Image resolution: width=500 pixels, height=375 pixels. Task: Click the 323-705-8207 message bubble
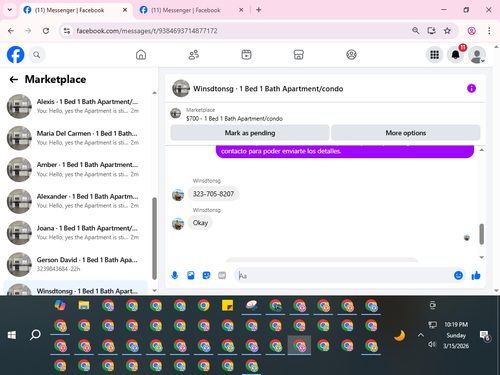(x=213, y=194)
